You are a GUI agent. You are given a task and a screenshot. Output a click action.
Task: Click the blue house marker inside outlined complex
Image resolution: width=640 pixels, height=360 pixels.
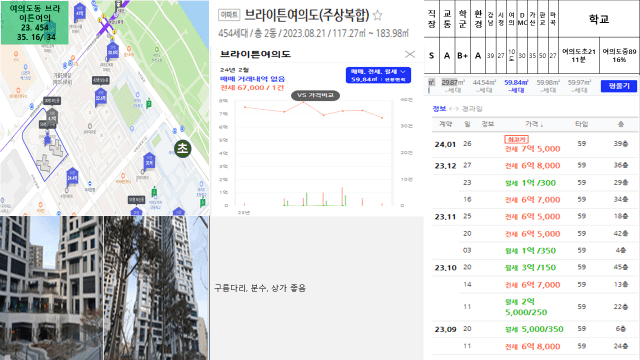point(48,139)
